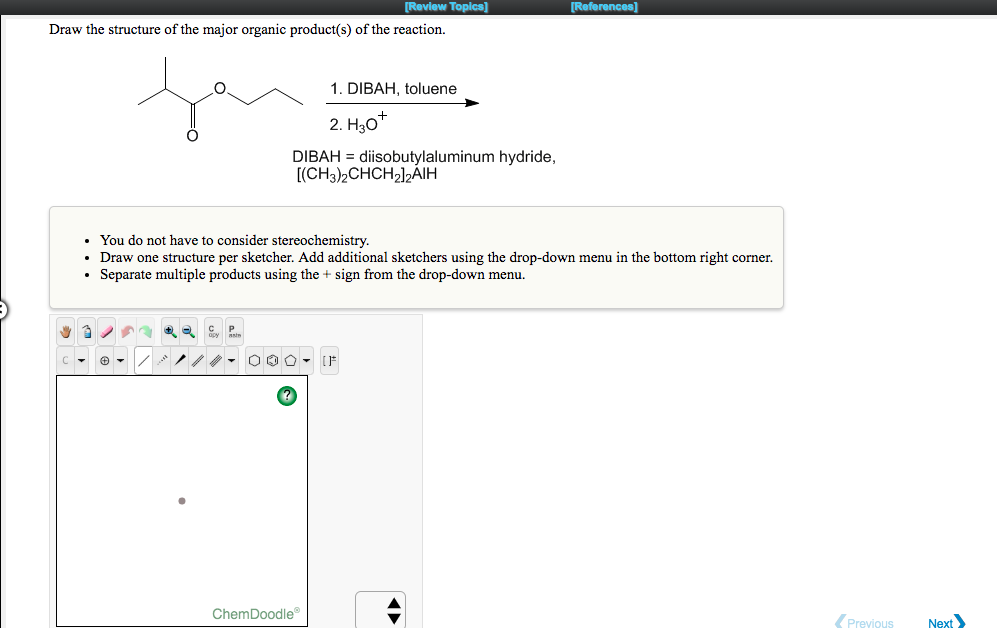Select the Eraser tool in ChemDoodle
Viewport: 997px width, 628px height.
point(106,330)
